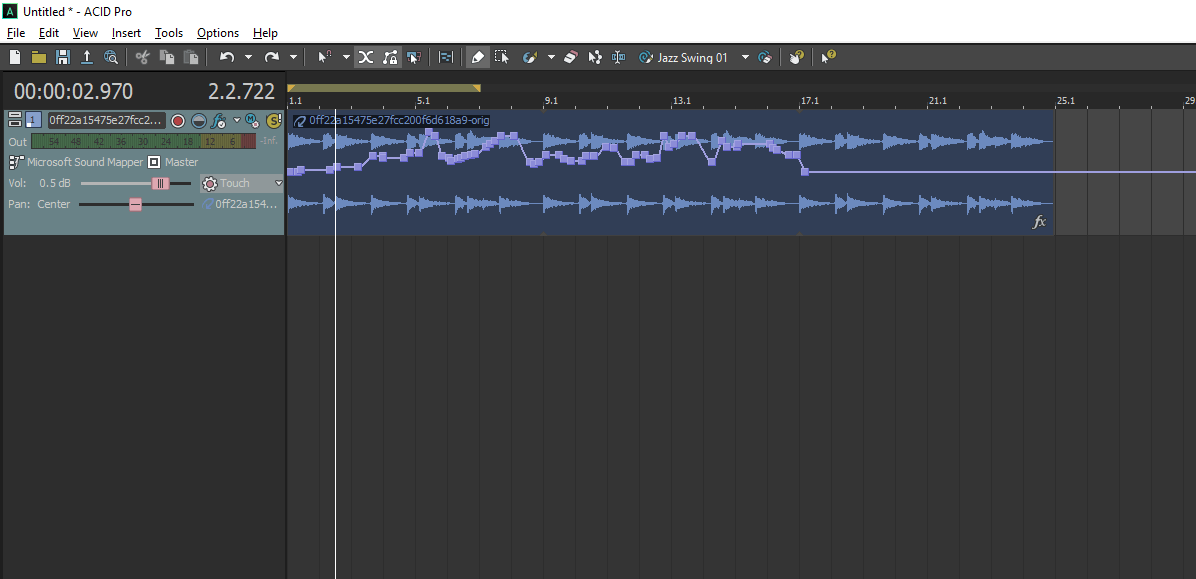The height and width of the screenshot is (579, 1196).
Task: Click the Master bus assignment button
Action: pos(154,162)
